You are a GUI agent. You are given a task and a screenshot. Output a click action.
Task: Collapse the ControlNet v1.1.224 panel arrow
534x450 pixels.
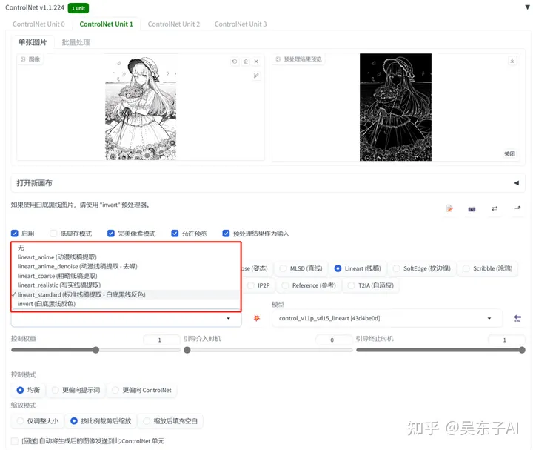528,7
